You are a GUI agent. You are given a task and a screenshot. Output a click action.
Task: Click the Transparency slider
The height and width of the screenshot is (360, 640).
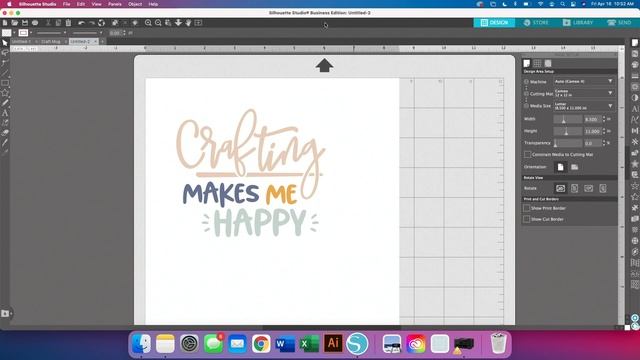click(568, 143)
